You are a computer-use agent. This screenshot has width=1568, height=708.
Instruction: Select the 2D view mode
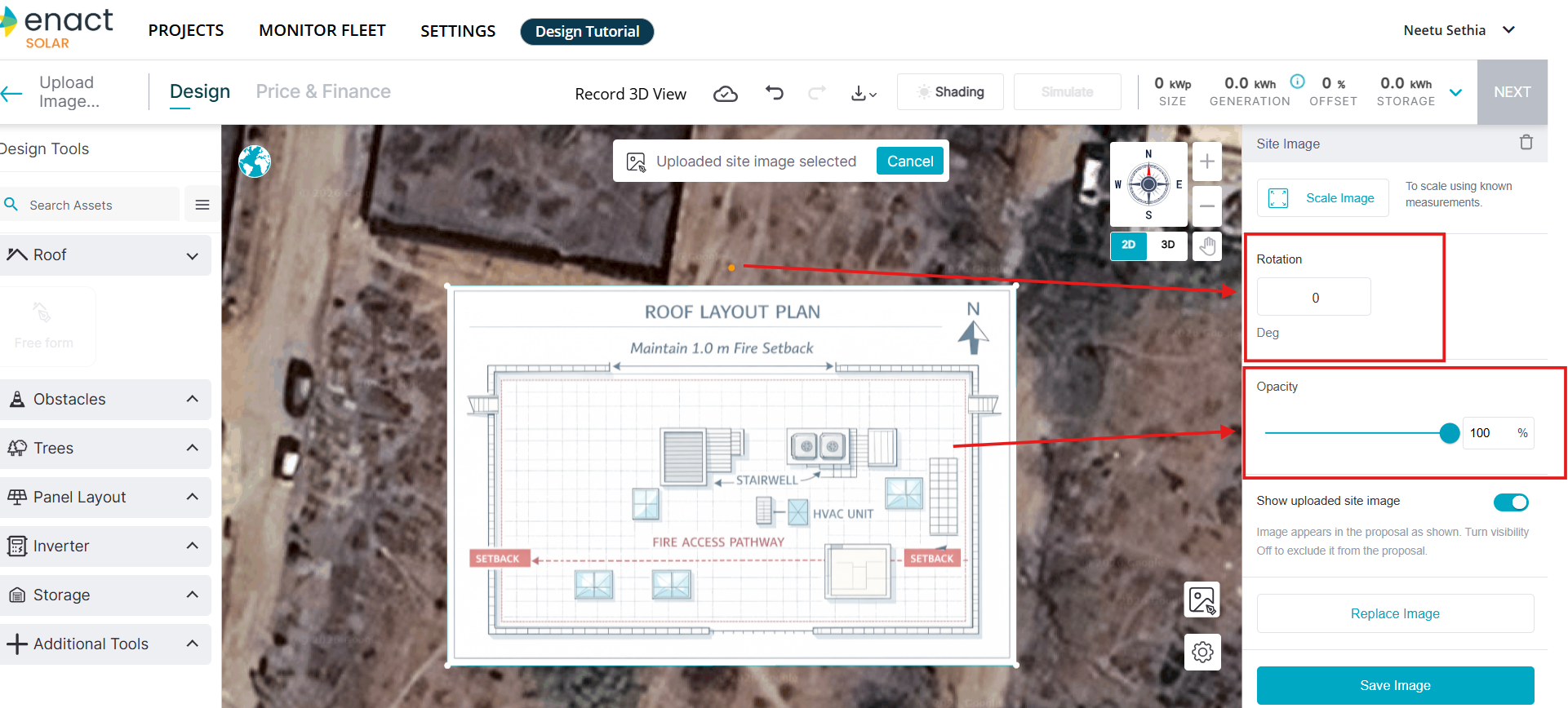pos(1128,245)
